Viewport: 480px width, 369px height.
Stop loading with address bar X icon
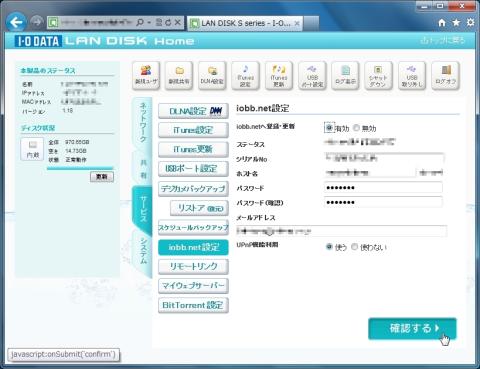(178, 23)
